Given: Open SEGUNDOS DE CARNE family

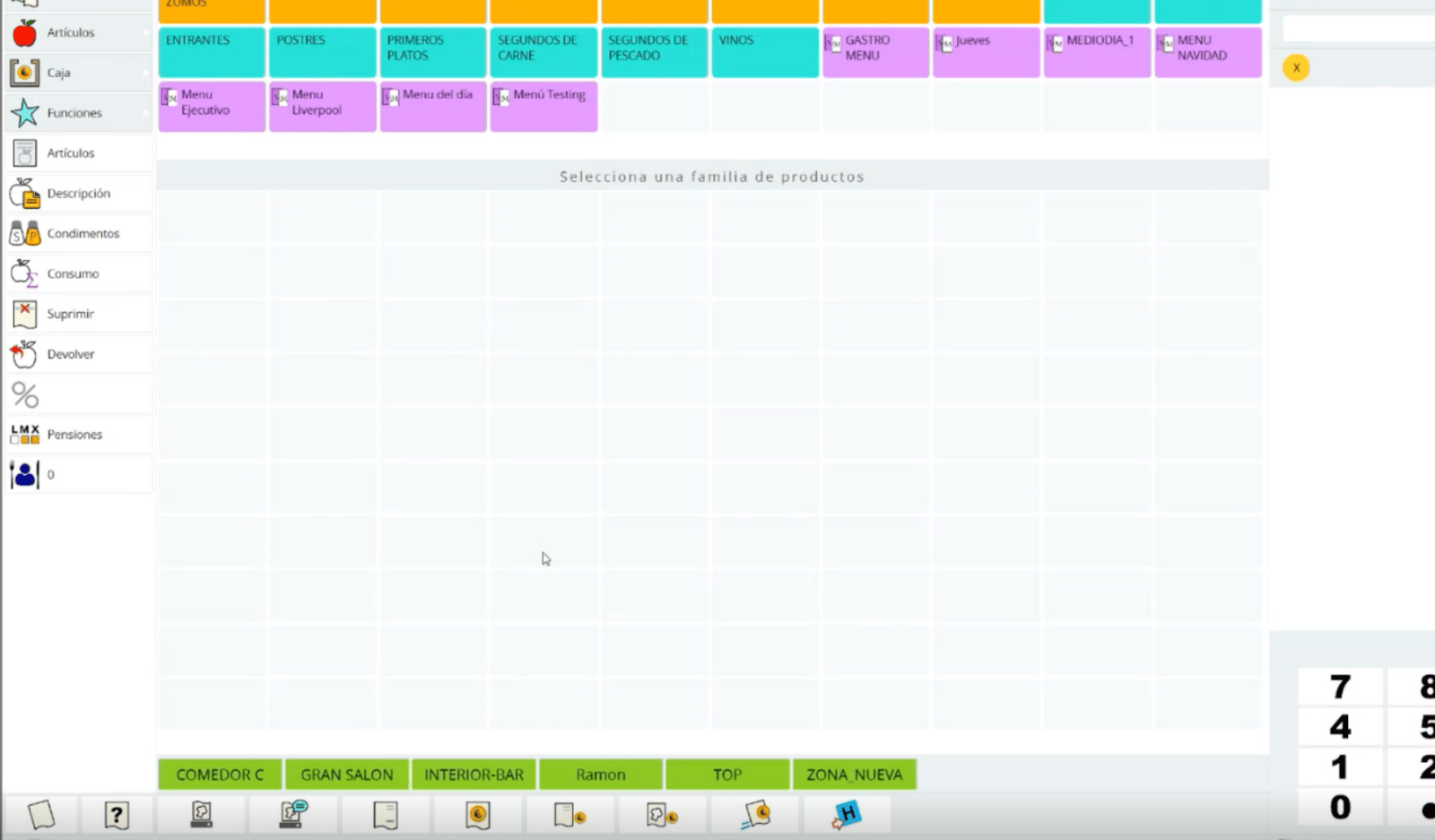Looking at the screenshot, I should (544, 52).
